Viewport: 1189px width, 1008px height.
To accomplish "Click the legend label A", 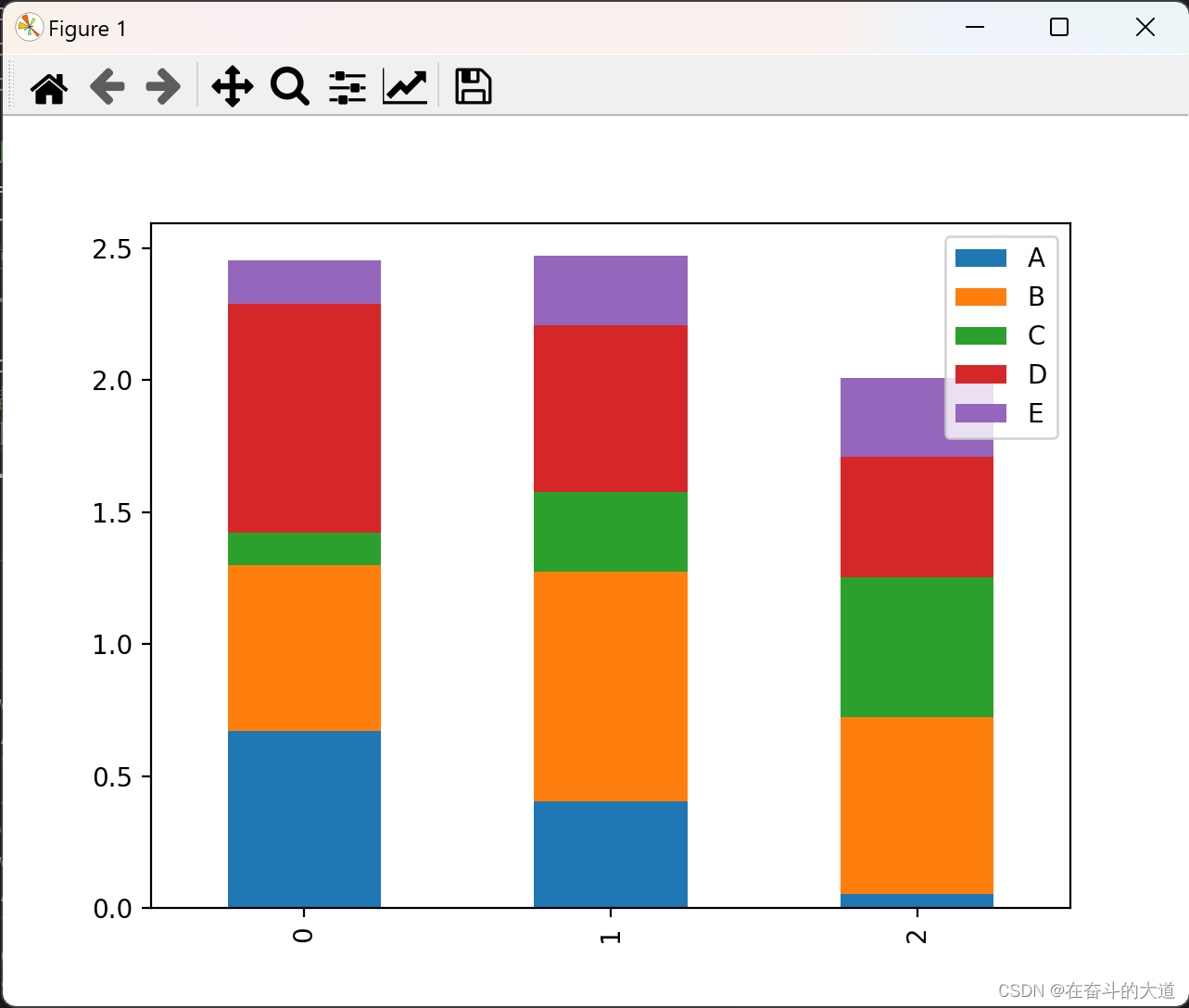I will coord(1036,258).
